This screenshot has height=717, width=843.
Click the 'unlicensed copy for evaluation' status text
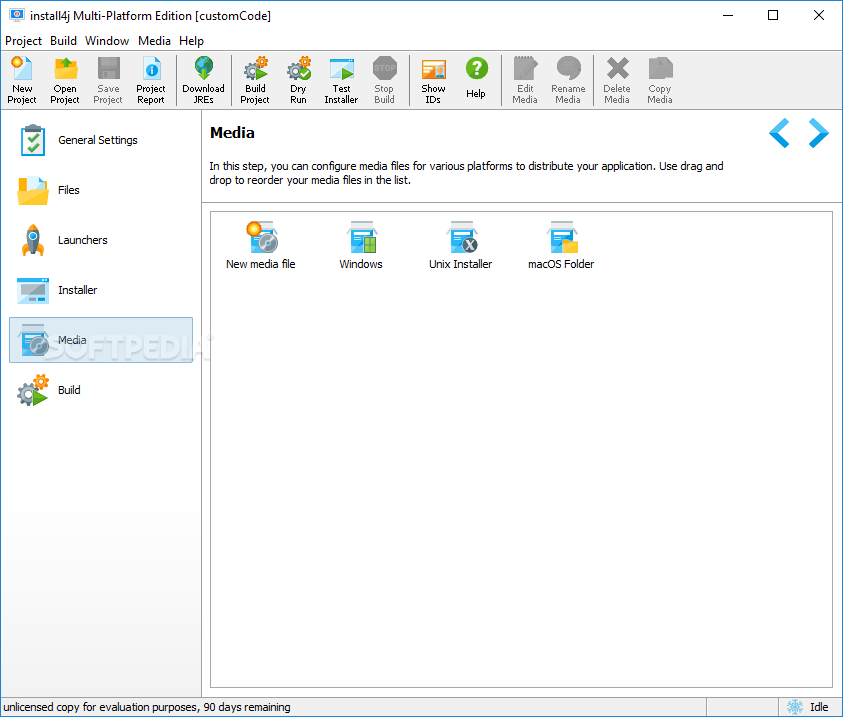coord(147,707)
